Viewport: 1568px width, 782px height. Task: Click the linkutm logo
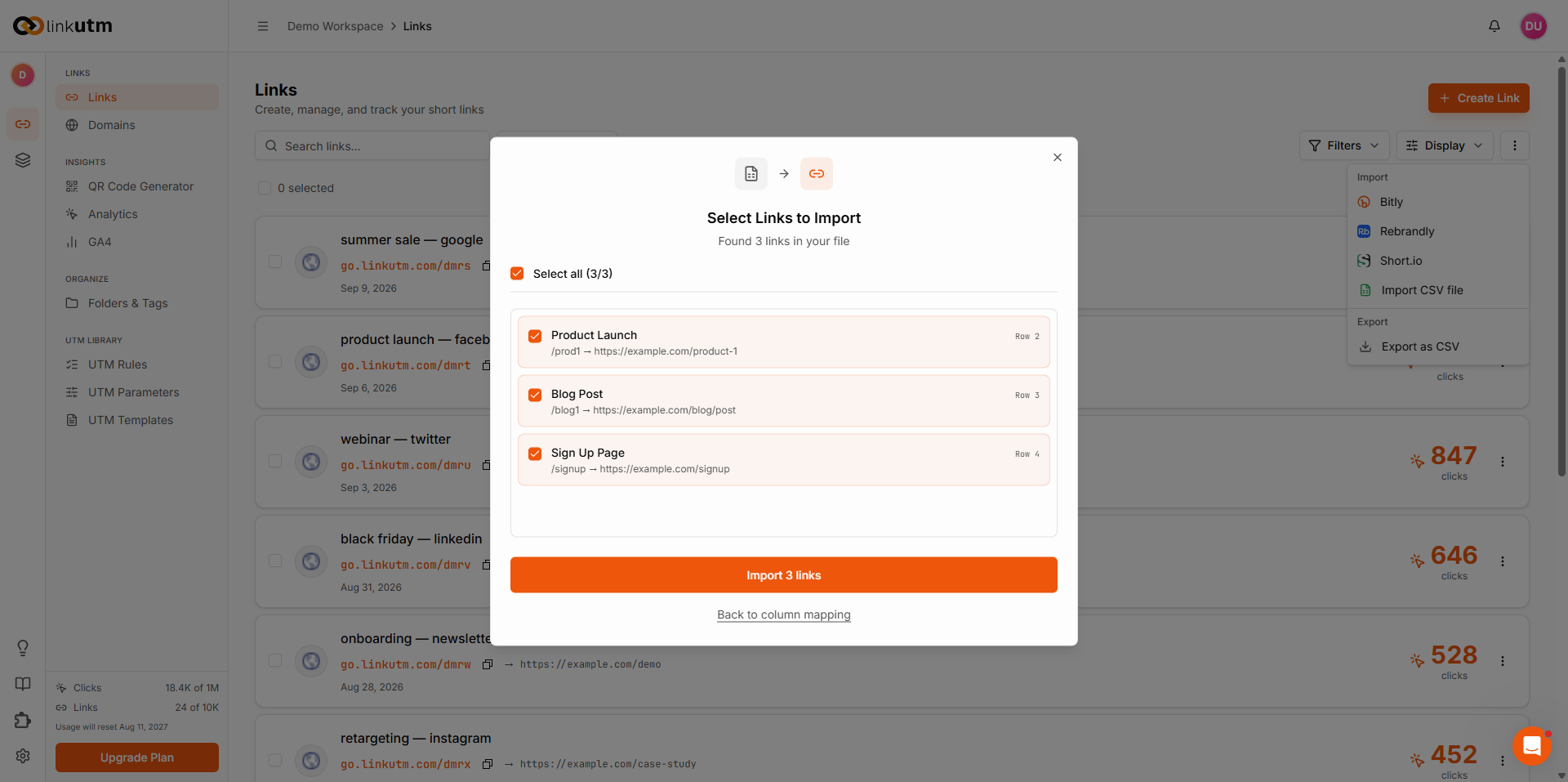(x=63, y=26)
